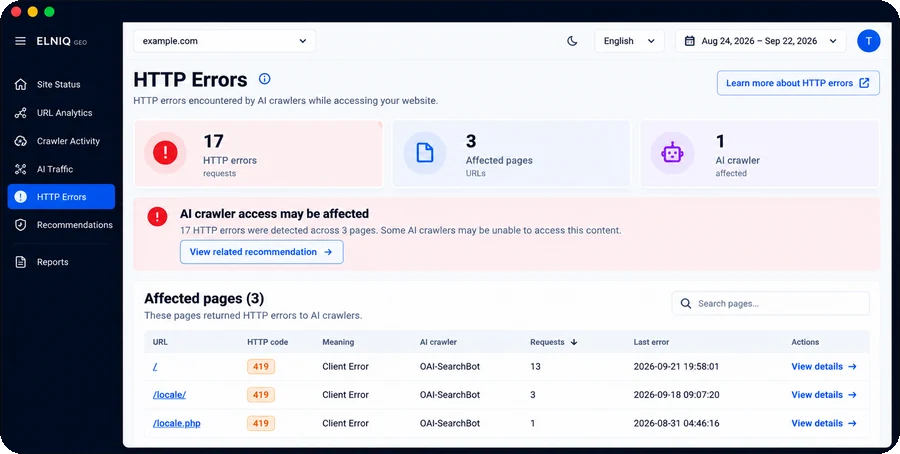Click the 1 AI crawler card
Image resolution: width=900 pixels, height=454 pixels.
[x=759, y=153]
